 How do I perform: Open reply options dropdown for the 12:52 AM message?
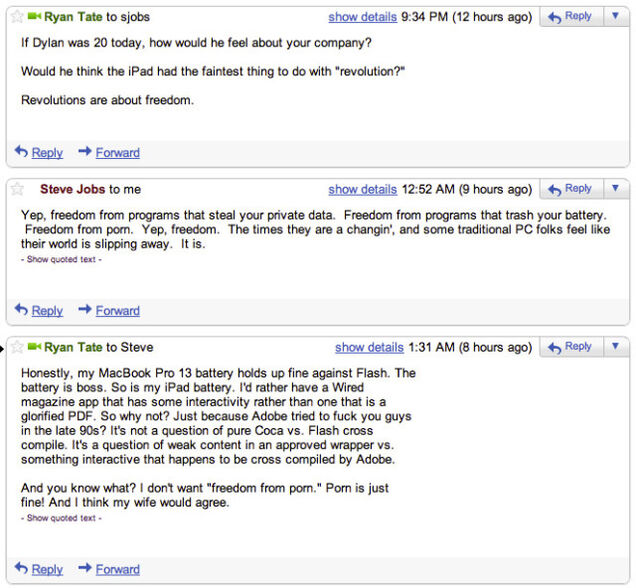point(615,189)
